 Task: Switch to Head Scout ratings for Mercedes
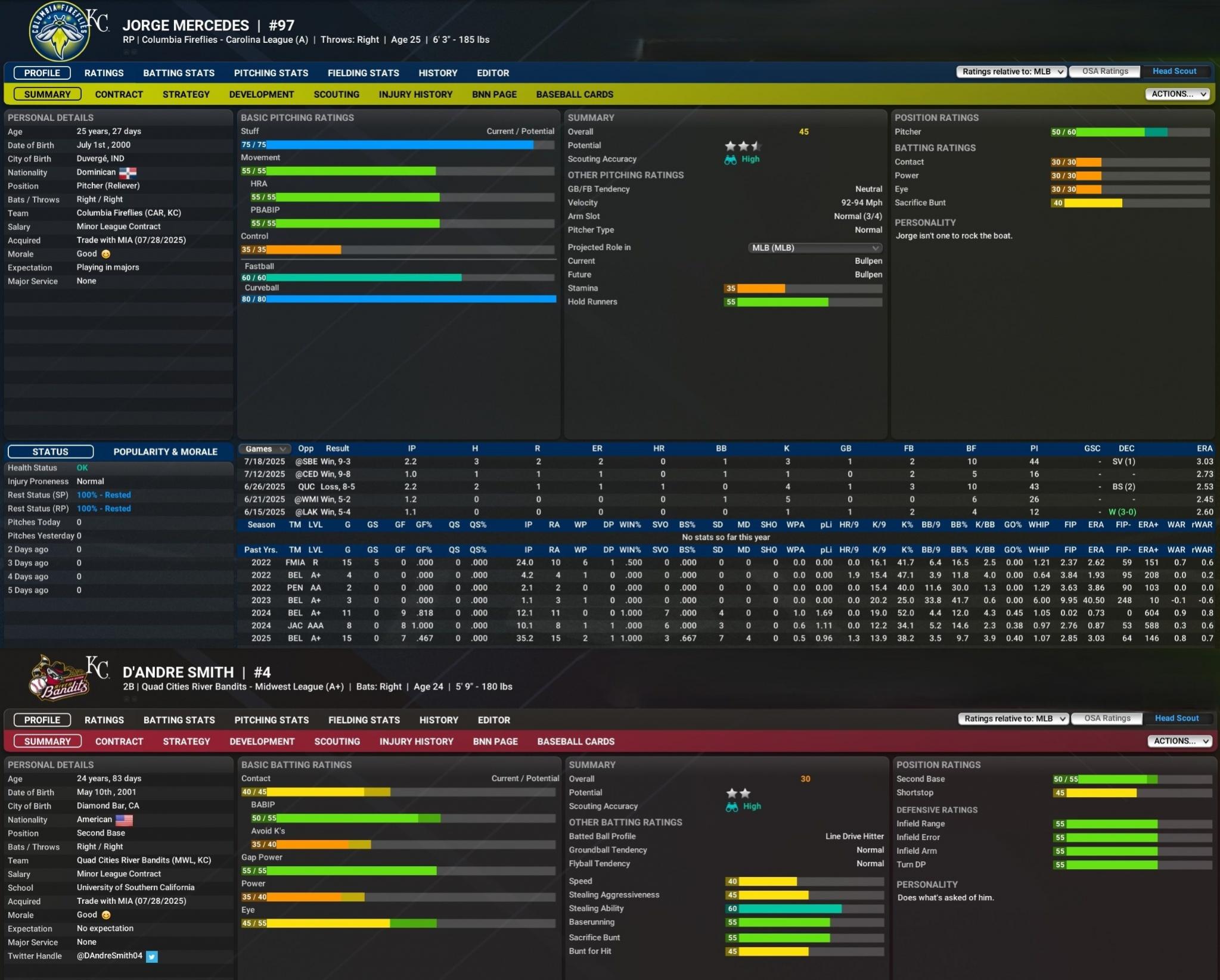pyautogui.click(x=1174, y=71)
